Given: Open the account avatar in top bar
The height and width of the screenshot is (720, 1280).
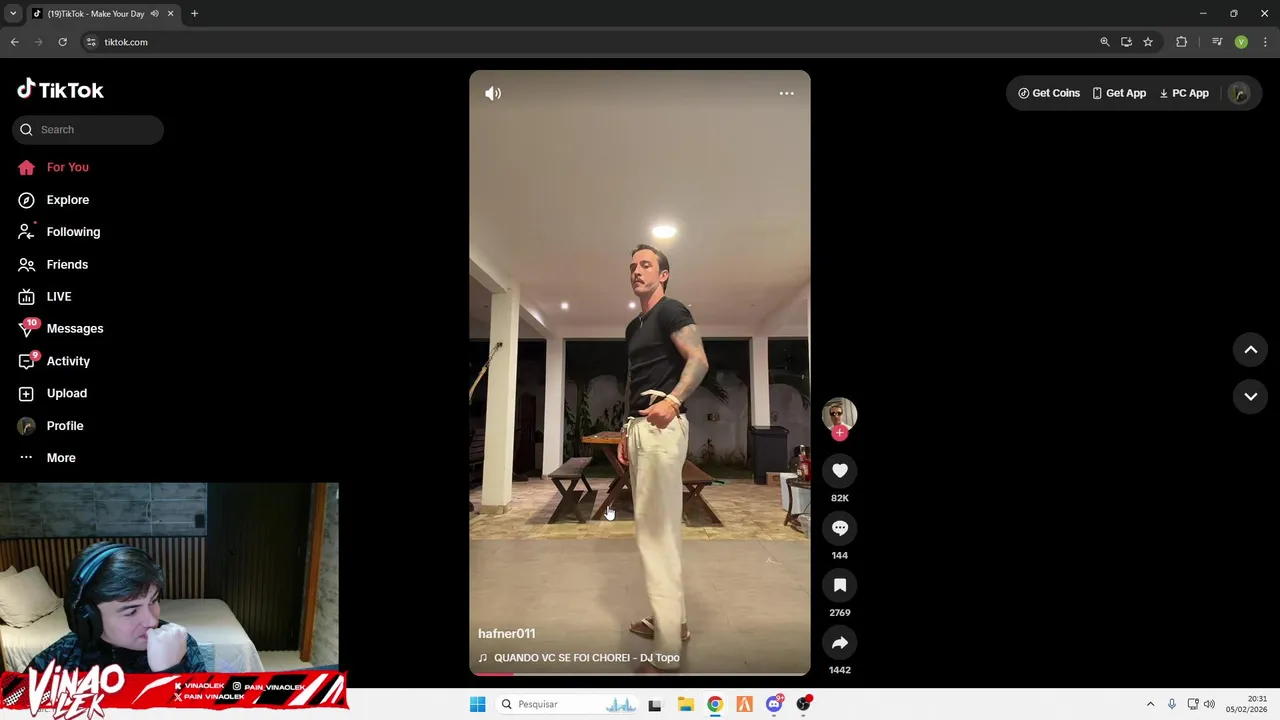Looking at the screenshot, I should click(1239, 93).
